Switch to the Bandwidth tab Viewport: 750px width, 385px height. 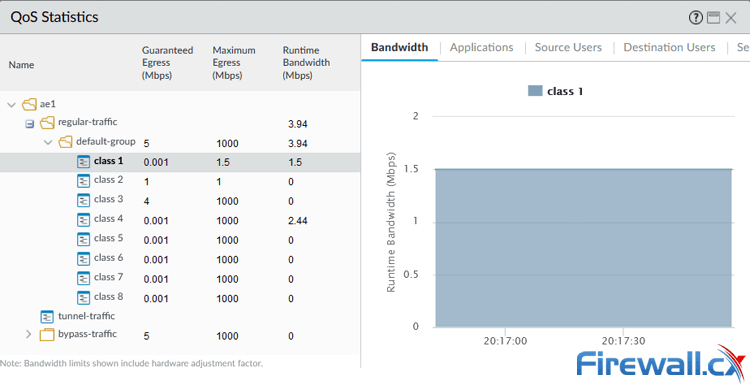pos(399,47)
